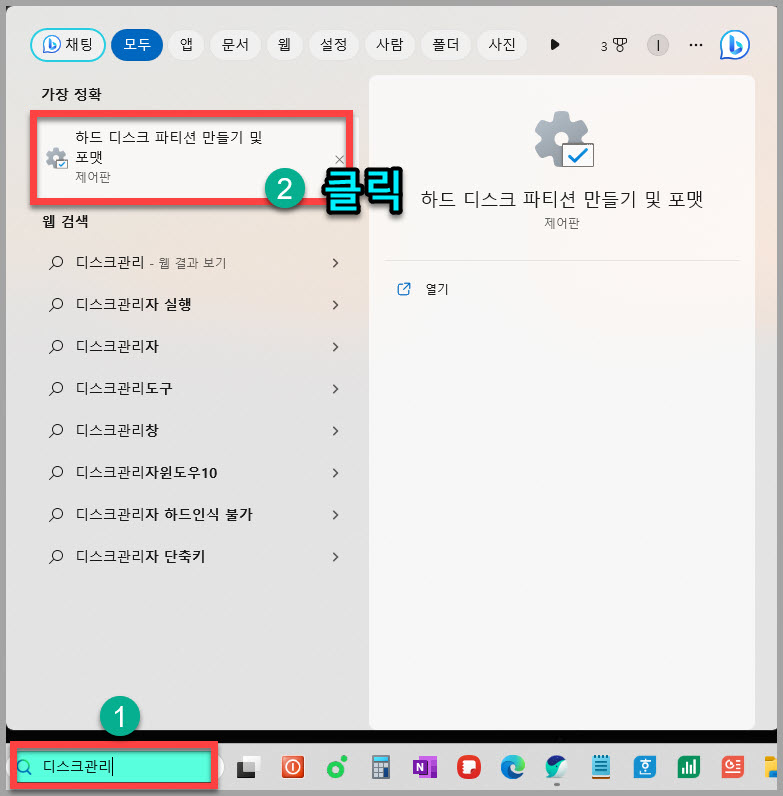Screen dimensions: 783x796
Task: Click search icon beside 디스크관리도구
Action: (56, 389)
